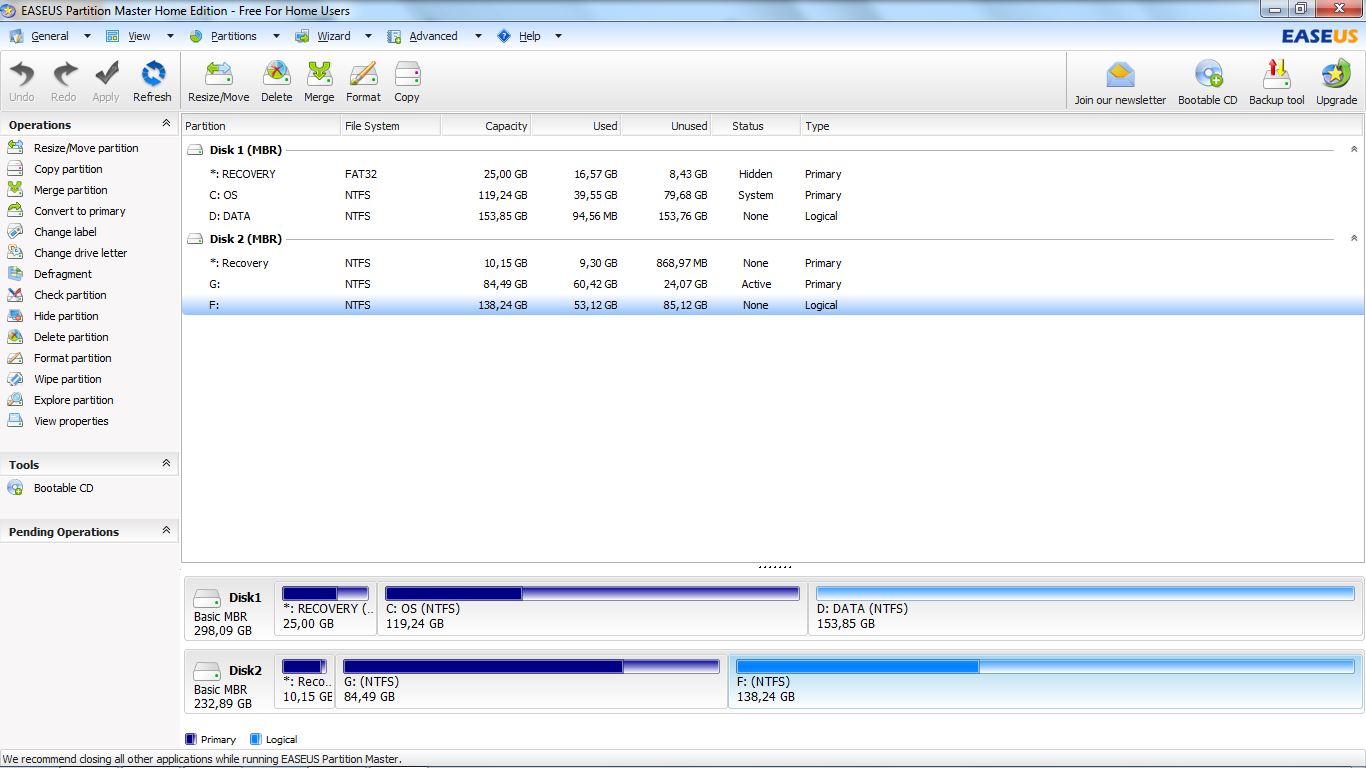Collapse the Tools panel
Screen dimensions: 1366x768
166,464
